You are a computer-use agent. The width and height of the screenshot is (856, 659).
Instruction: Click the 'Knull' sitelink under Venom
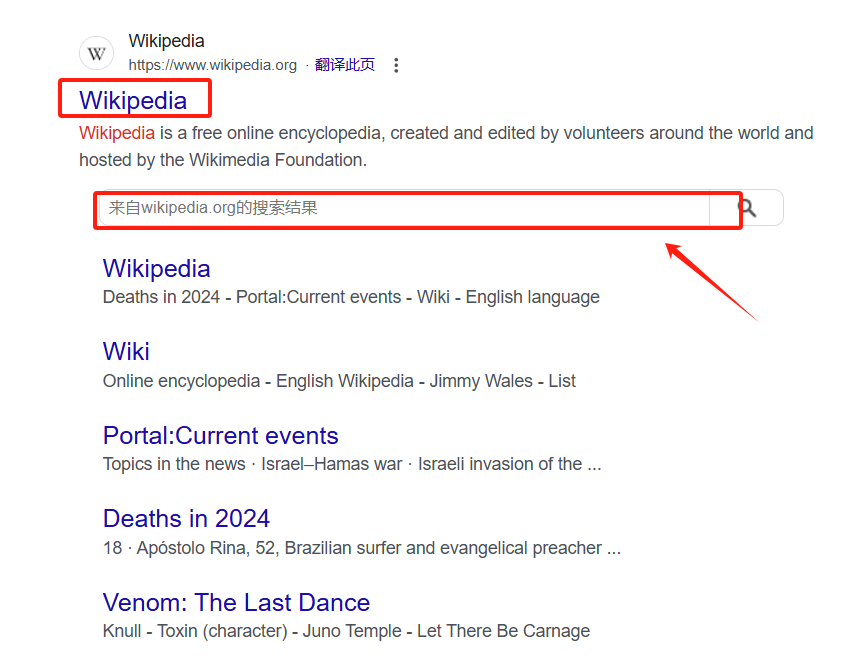click(120, 631)
